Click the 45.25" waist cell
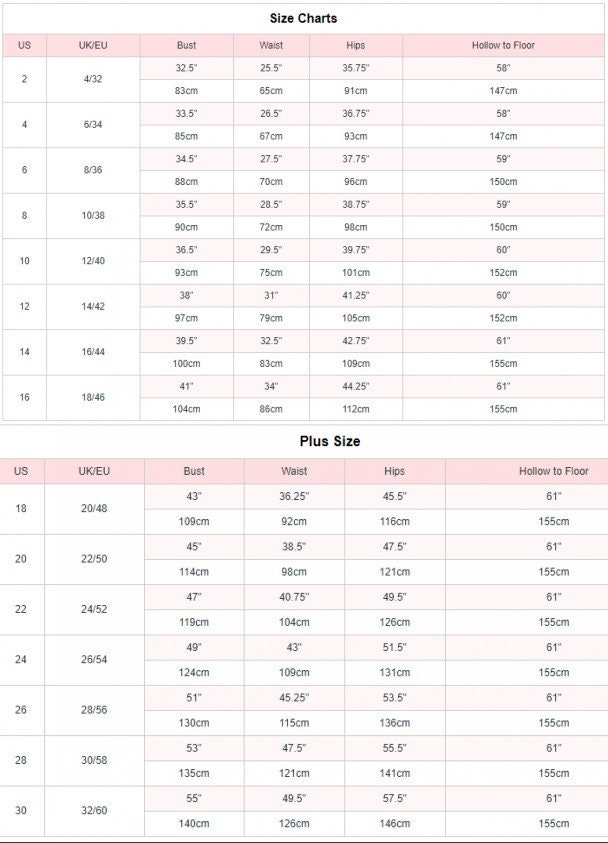Image resolution: width=608 pixels, height=843 pixels. tap(294, 698)
